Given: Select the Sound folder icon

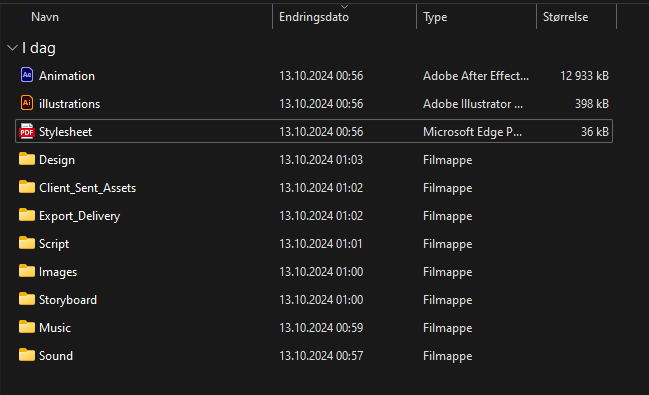Looking at the screenshot, I should (x=27, y=355).
